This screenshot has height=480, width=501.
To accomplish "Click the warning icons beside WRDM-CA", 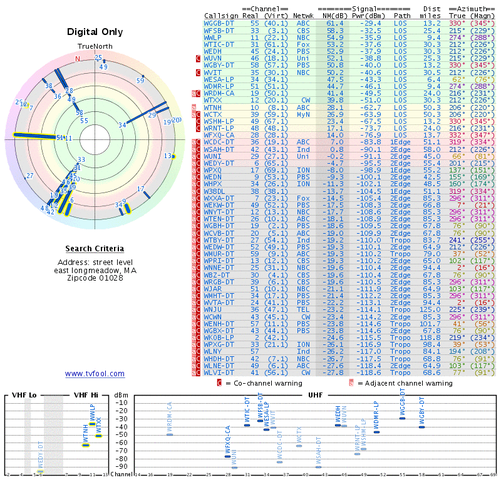I will coord(196,93).
